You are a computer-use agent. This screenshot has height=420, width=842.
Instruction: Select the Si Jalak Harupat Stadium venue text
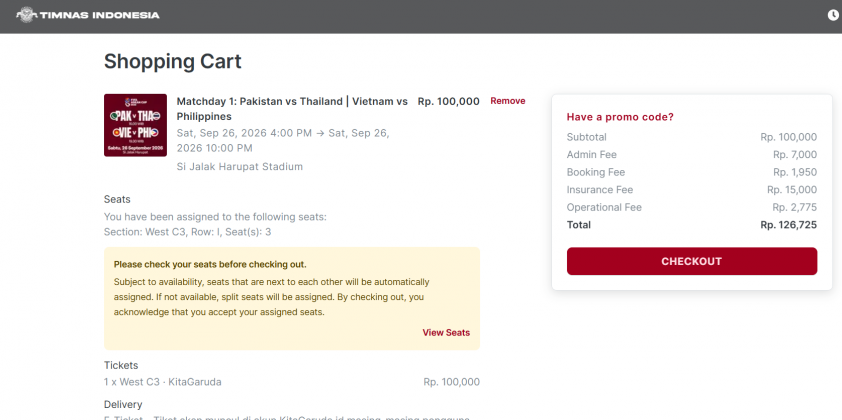pyautogui.click(x=239, y=166)
